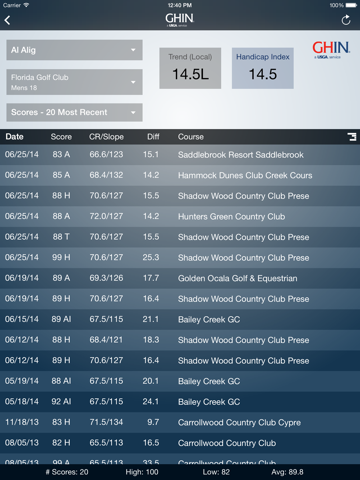Tap the 06/15/14 Bailey Creek GC row
Screen dimensions: 360x480
click(x=180, y=319)
